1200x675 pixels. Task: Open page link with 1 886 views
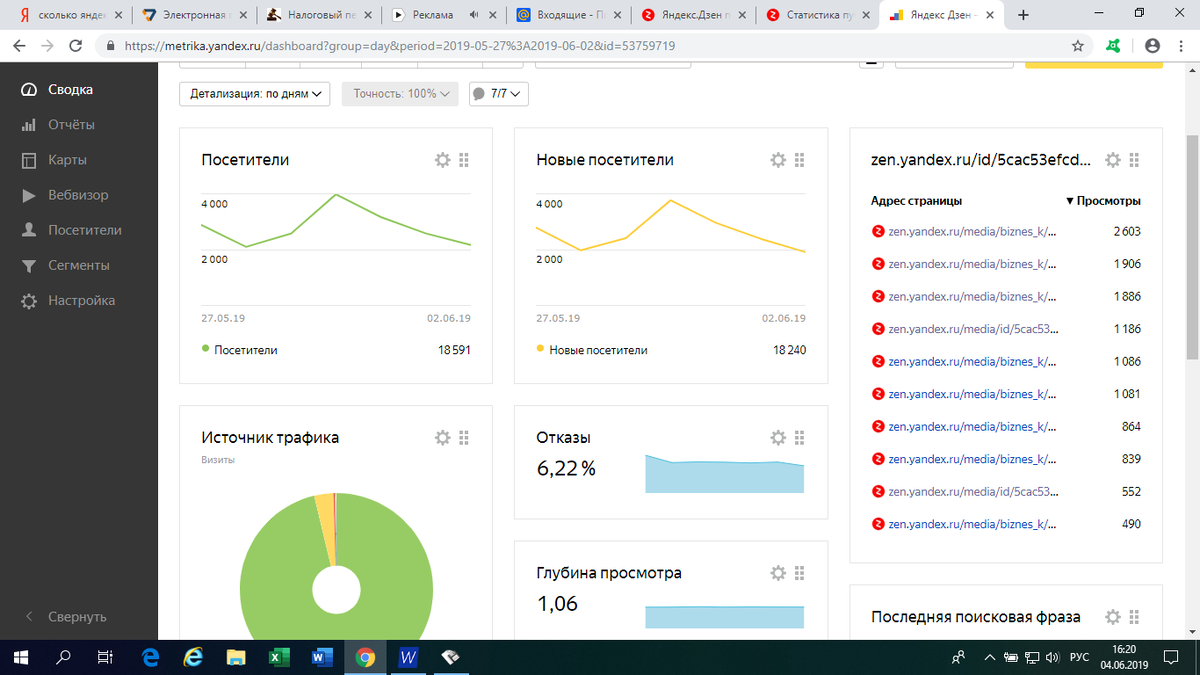point(971,296)
